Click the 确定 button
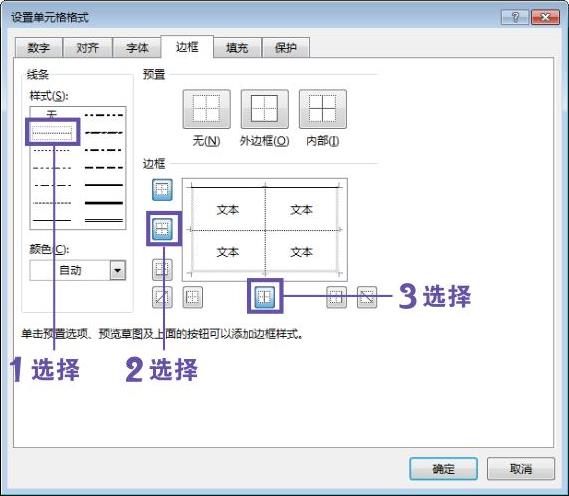This screenshot has width=569, height=496. tap(443, 469)
